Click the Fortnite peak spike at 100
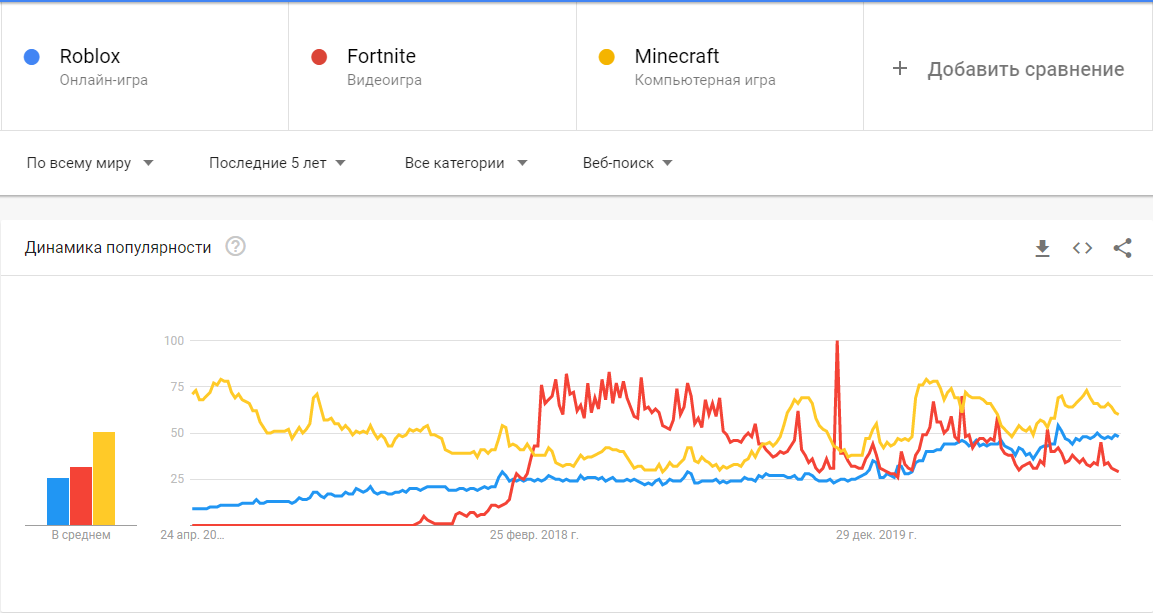The height and width of the screenshot is (613, 1153). click(836, 343)
